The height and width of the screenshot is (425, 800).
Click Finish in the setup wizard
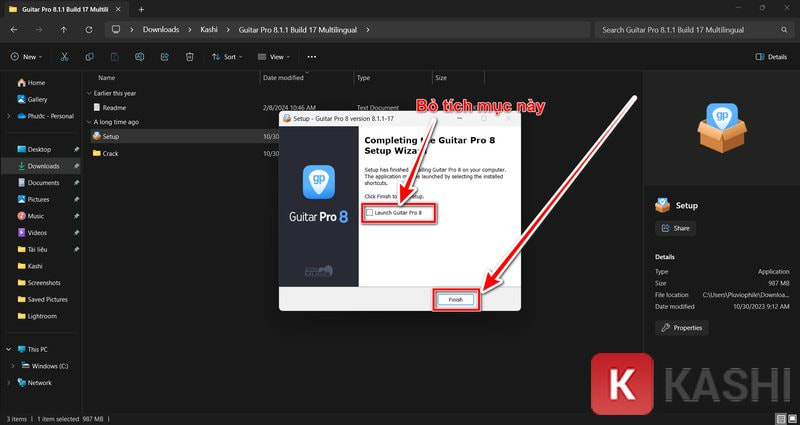455,299
